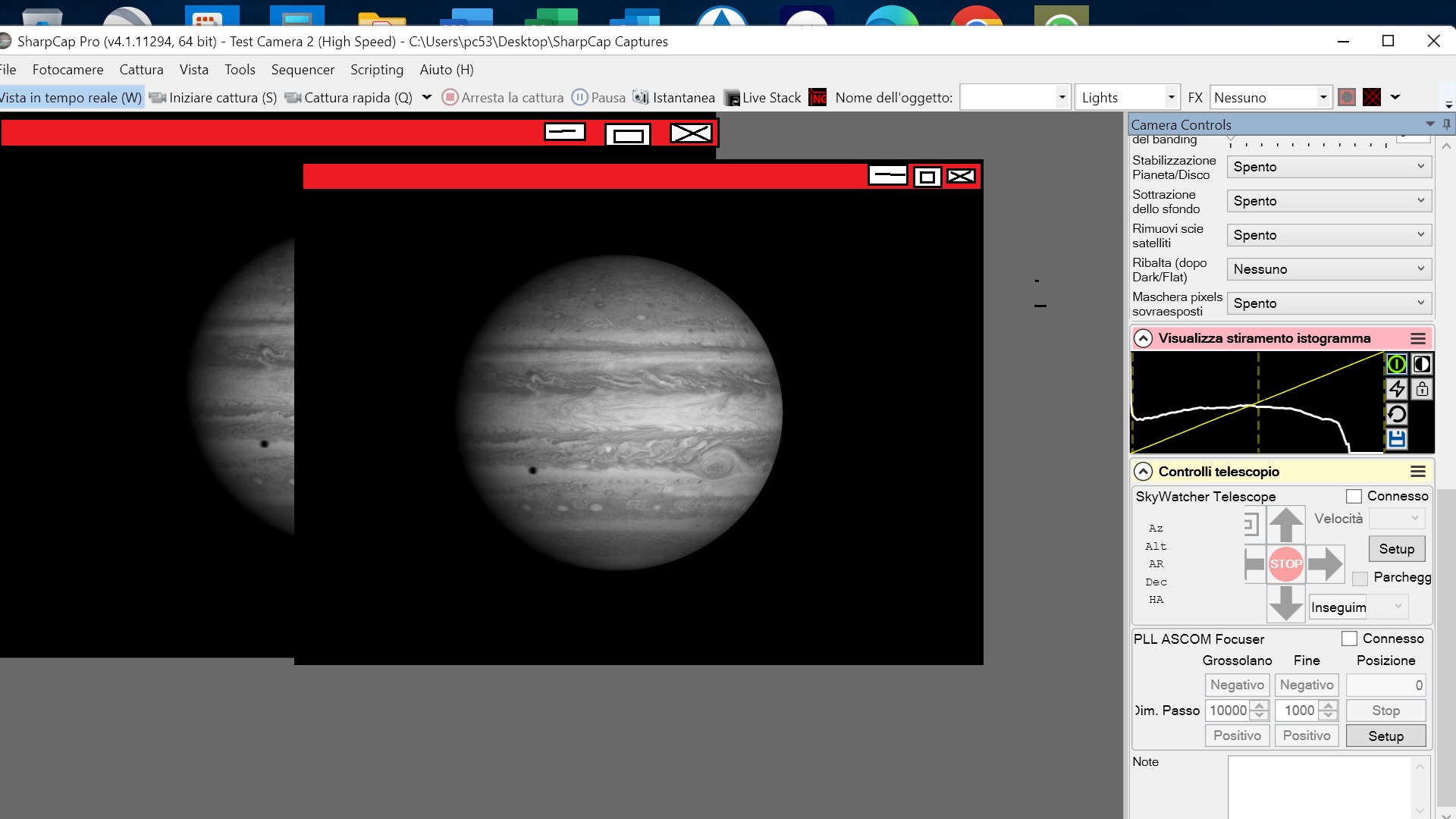The width and height of the screenshot is (1456, 819).
Task: Click Live Stack in the toolbar
Action: (x=763, y=98)
